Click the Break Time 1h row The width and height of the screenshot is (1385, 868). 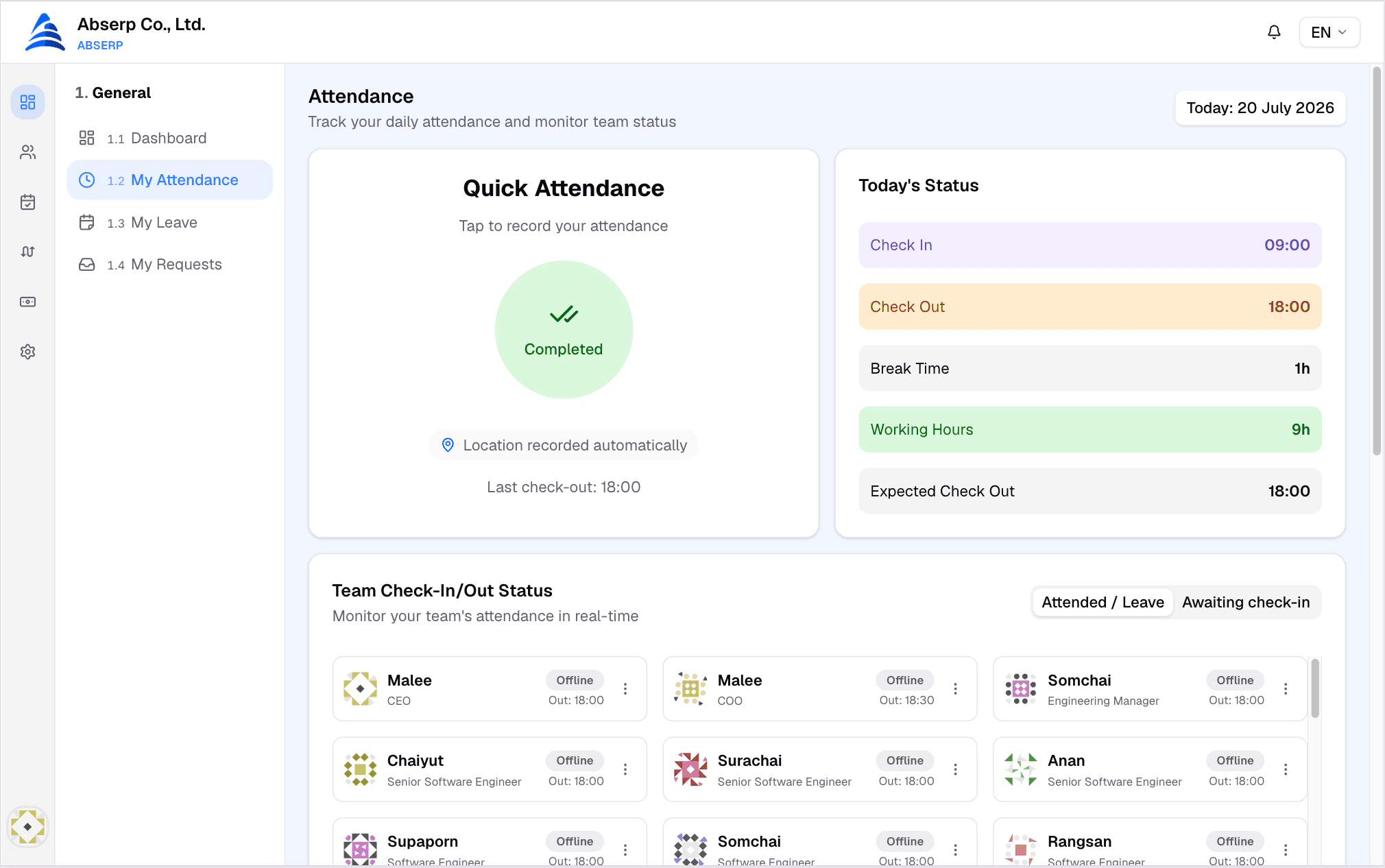1089,368
